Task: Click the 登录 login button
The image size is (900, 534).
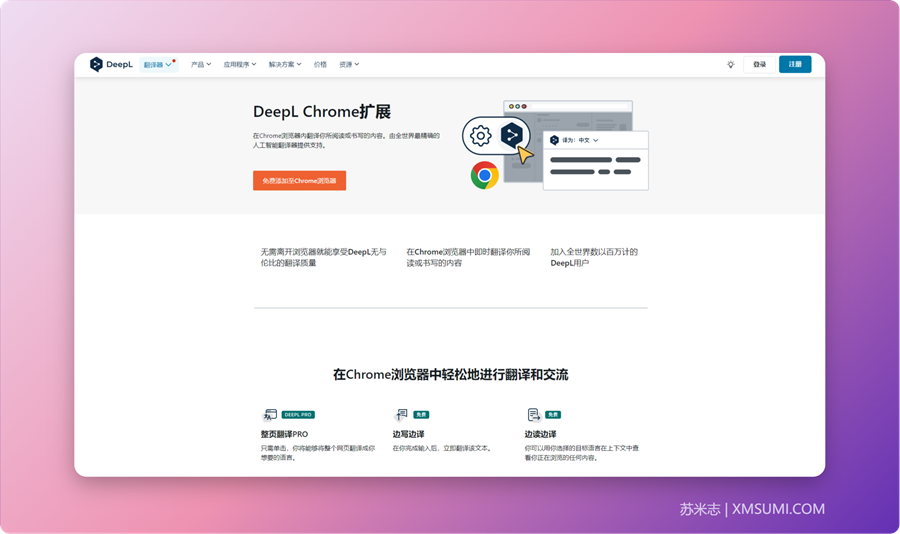Action: (x=759, y=64)
